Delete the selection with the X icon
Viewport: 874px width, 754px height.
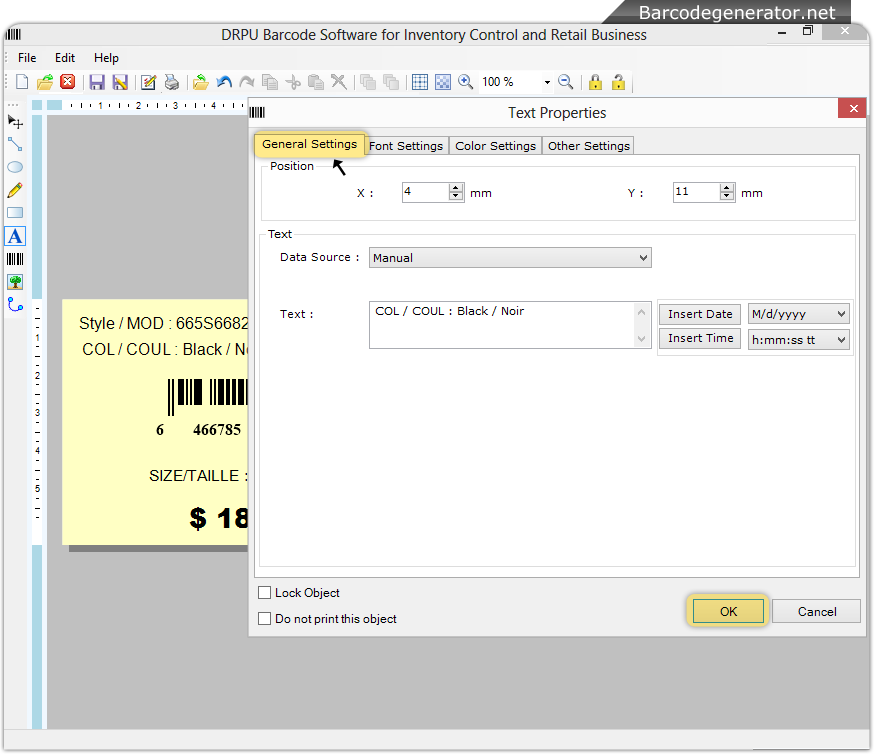(x=338, y=82)
